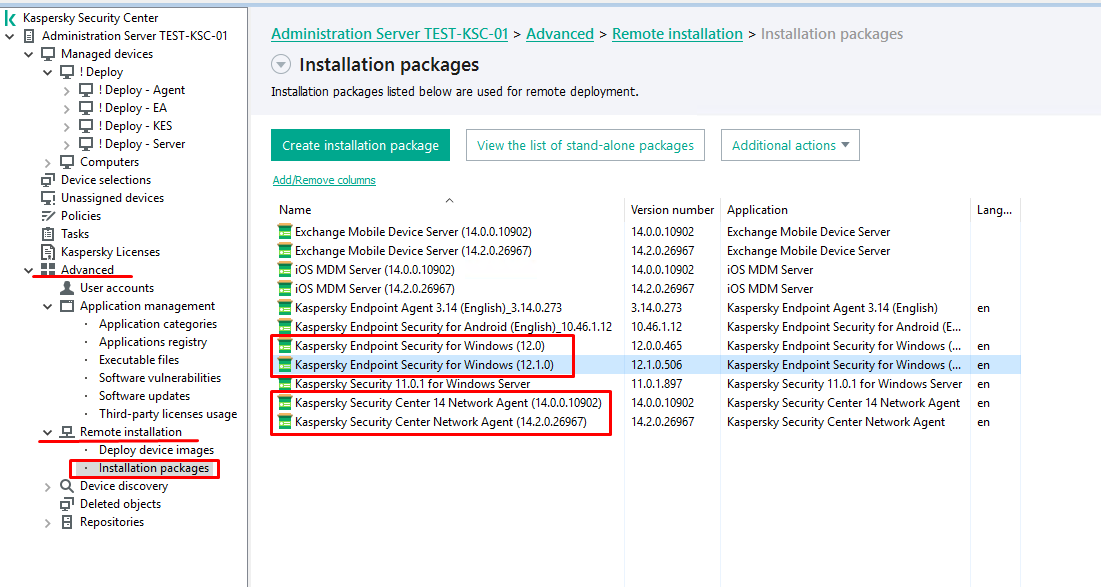Open the Additional actions dropdown

pyautogui.click(x=789, y=145)
